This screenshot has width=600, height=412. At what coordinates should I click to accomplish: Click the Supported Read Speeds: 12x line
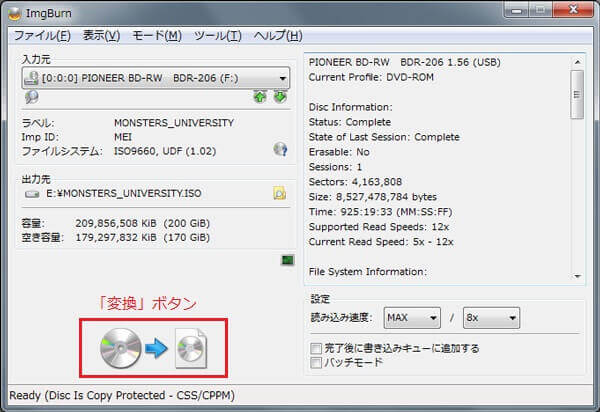click(379, 227)
